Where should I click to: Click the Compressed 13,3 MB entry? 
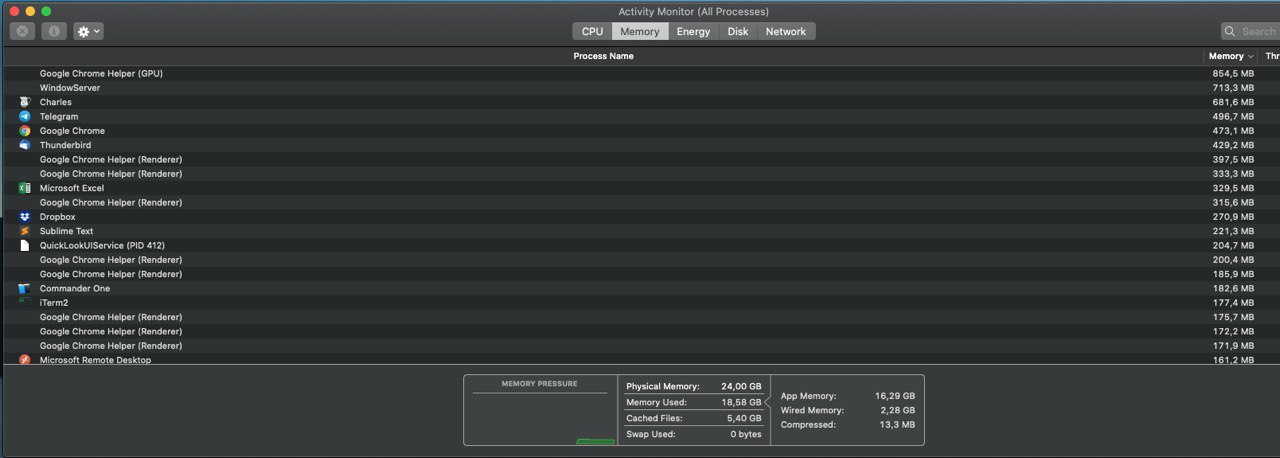coord(848,425)
